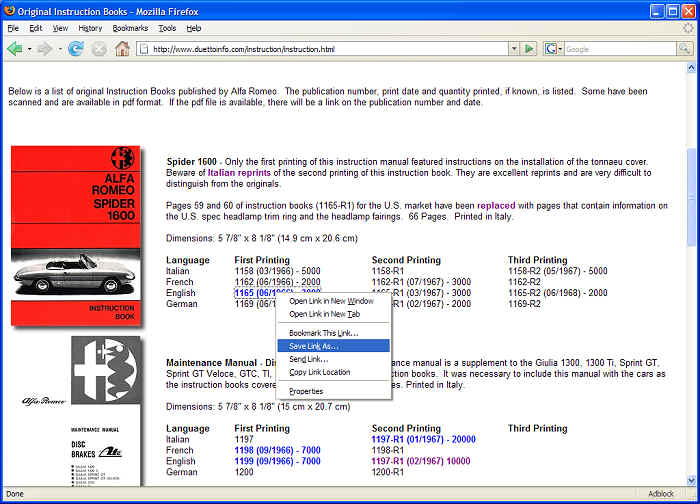
Task: Click the 1200-R1 German second printing entry
Action: (x=388, y=472)
